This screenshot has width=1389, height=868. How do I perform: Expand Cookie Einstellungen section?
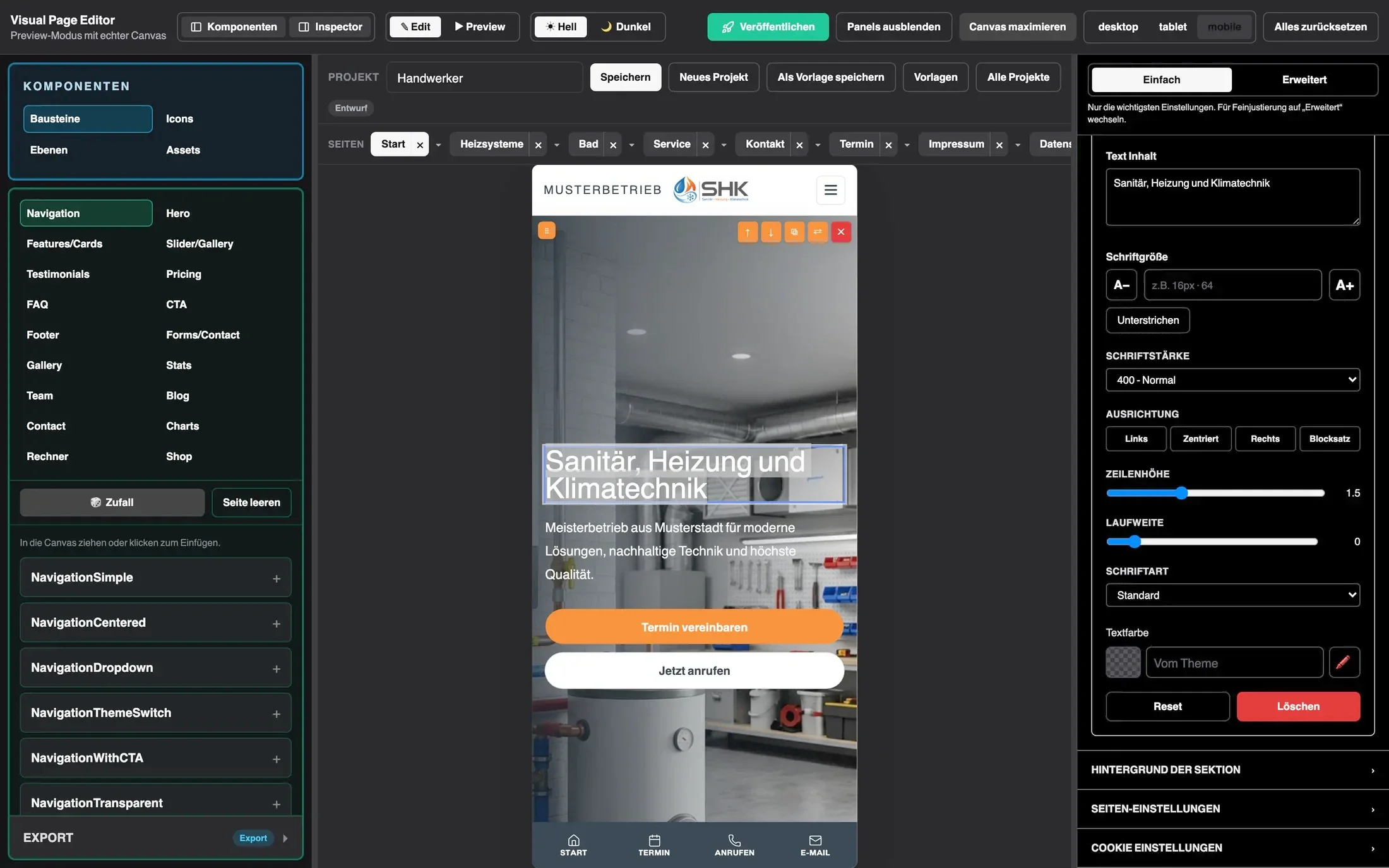(1232, 848)
